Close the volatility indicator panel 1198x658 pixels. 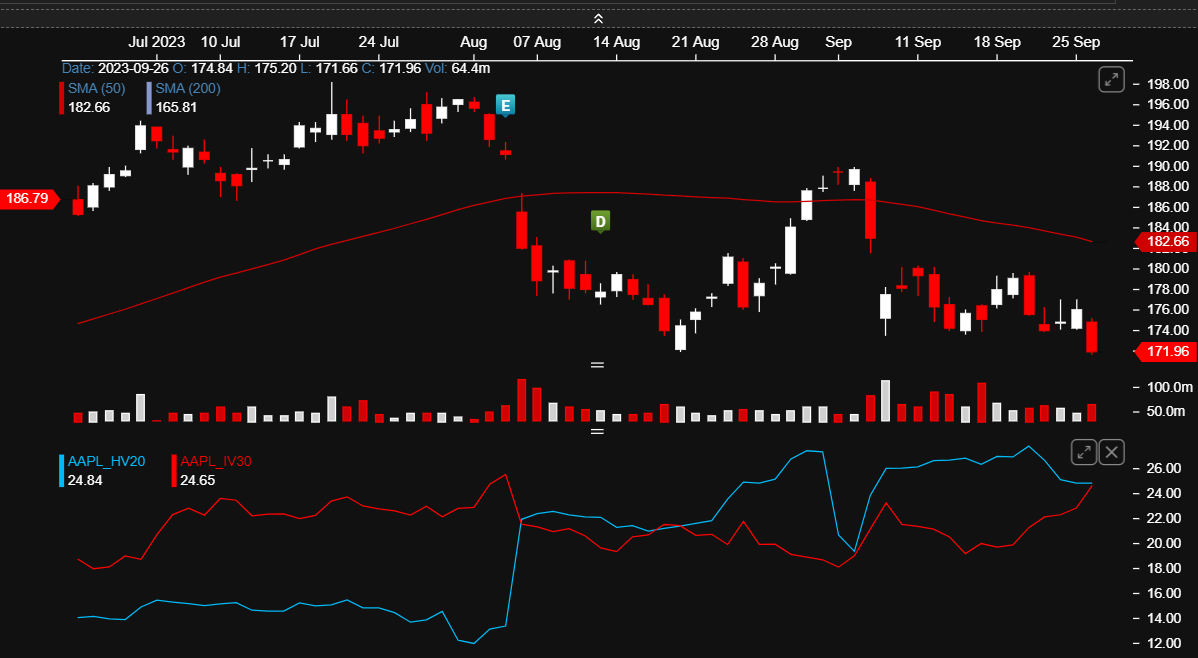pos(1112,452)
